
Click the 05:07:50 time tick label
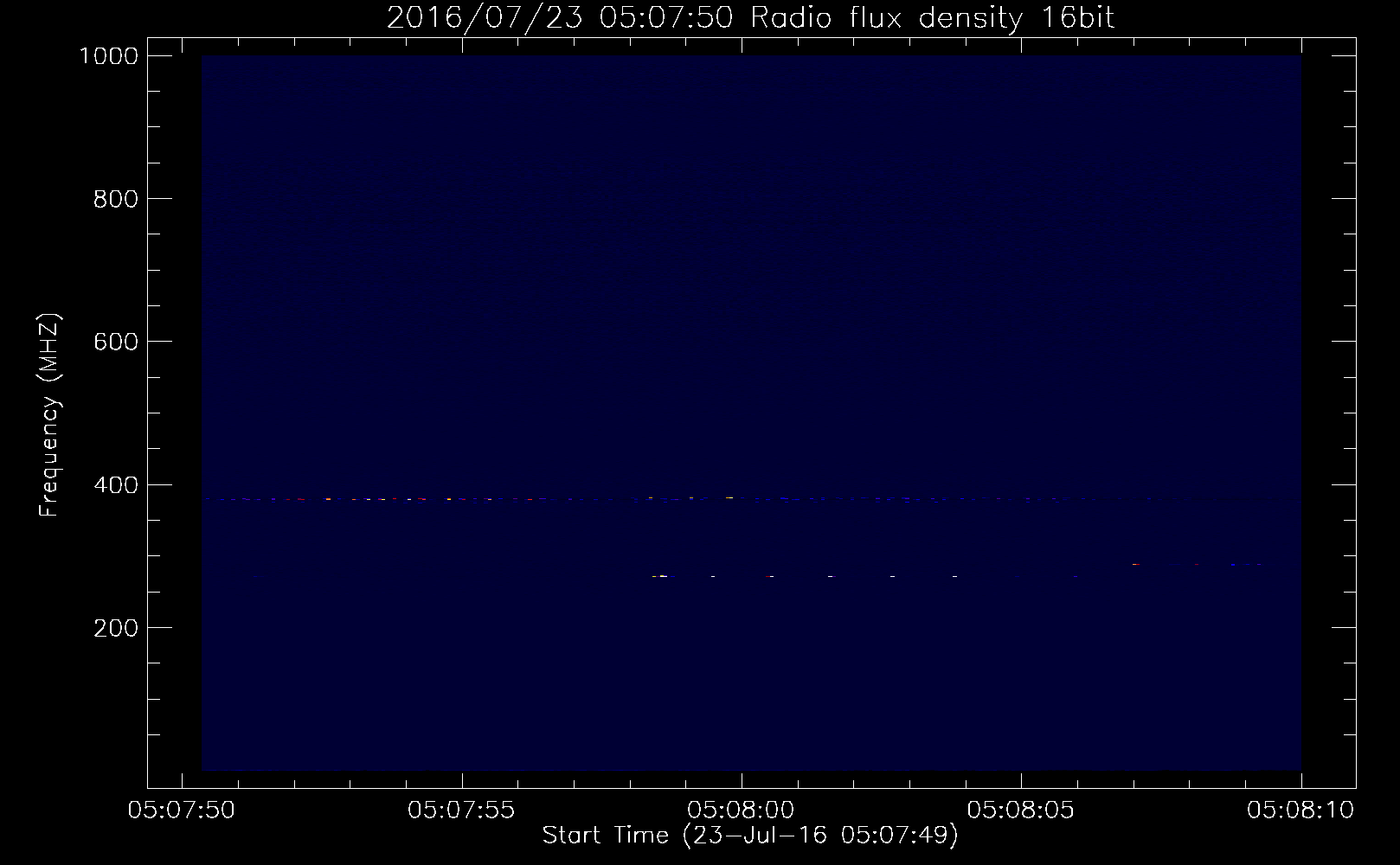(x=182, y=811)
